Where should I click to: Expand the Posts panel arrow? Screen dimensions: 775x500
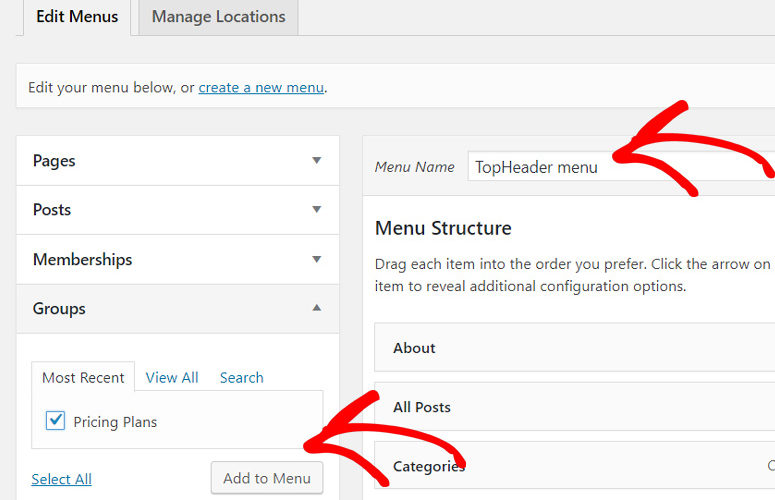pos(316,209)
